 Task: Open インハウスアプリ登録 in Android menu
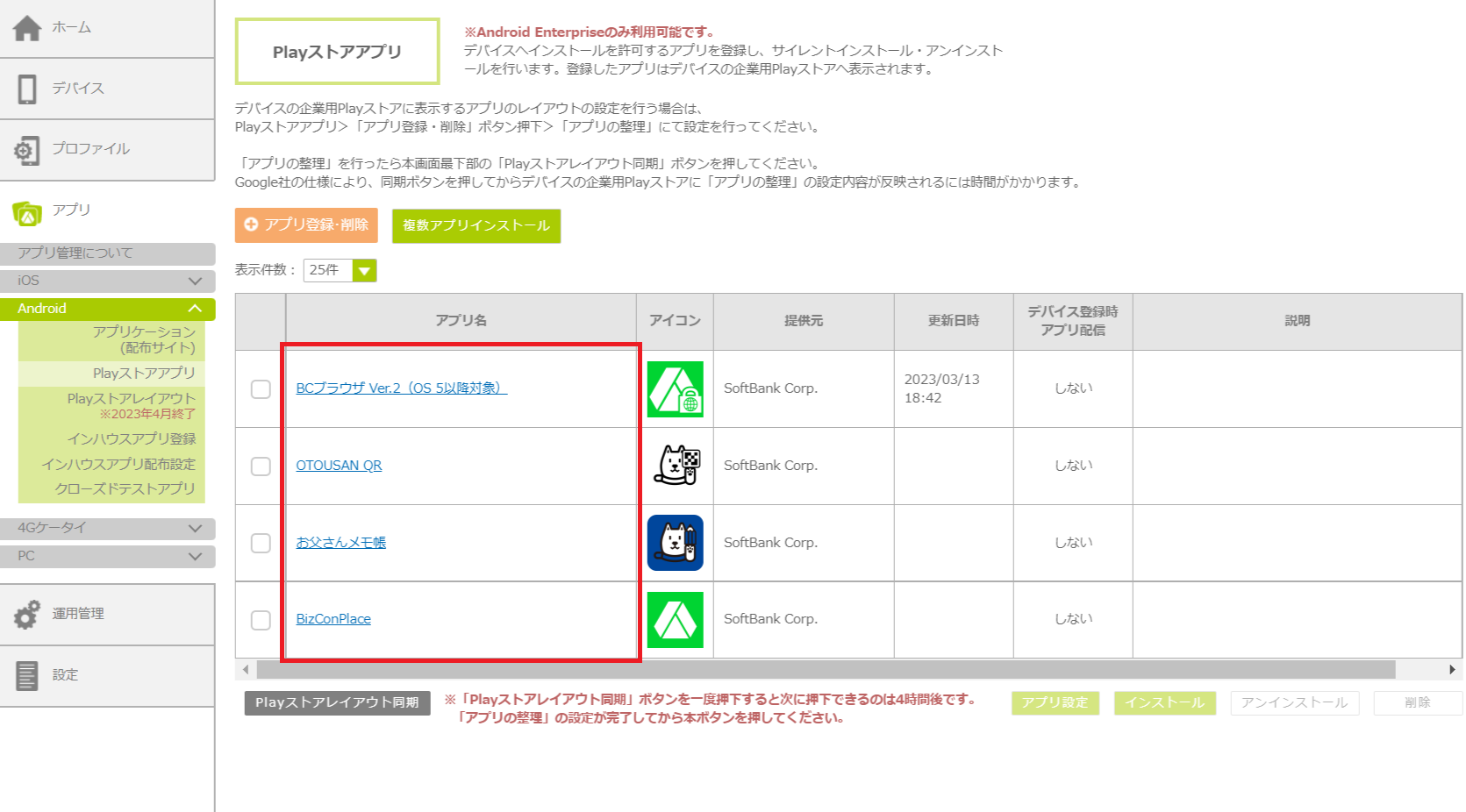click(x=132, y=438)
